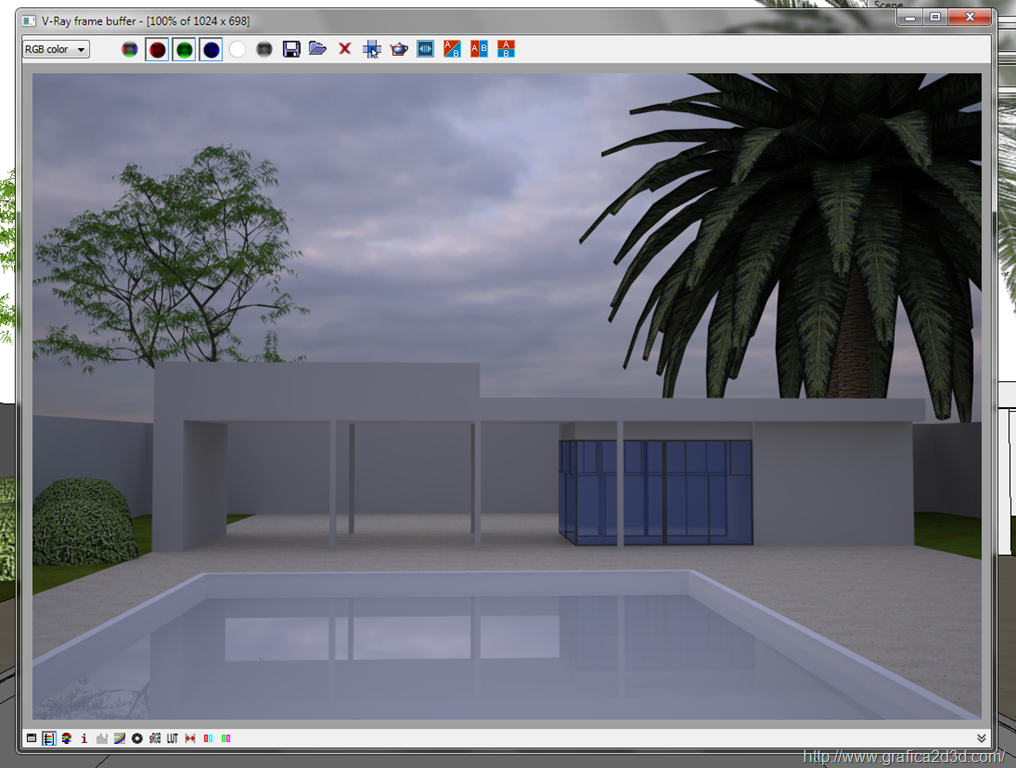
Task: Expand the double-chevron at bottom right
Action: [982, 738]
